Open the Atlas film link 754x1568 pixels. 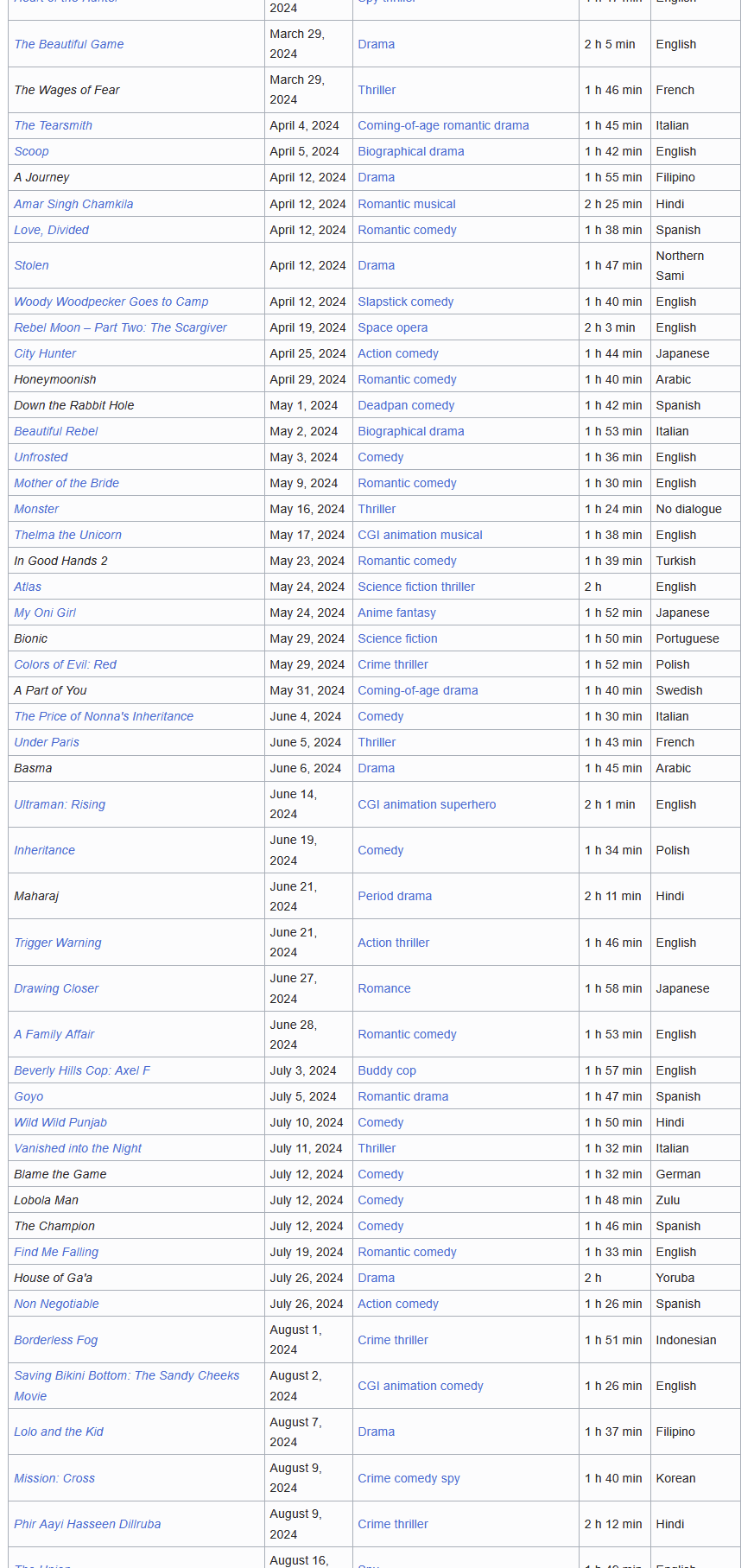coord(28,587)
